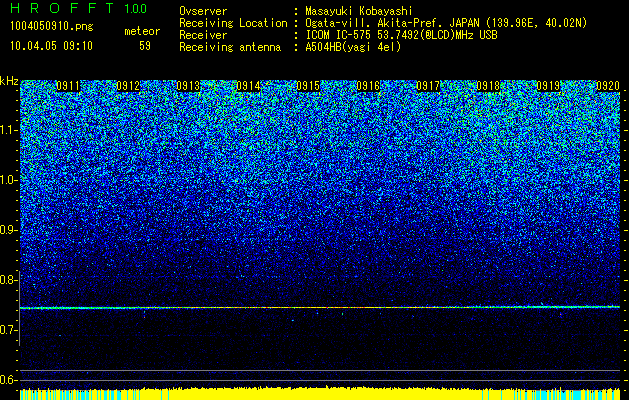Click the Receiving antenna label

[230, 47]
